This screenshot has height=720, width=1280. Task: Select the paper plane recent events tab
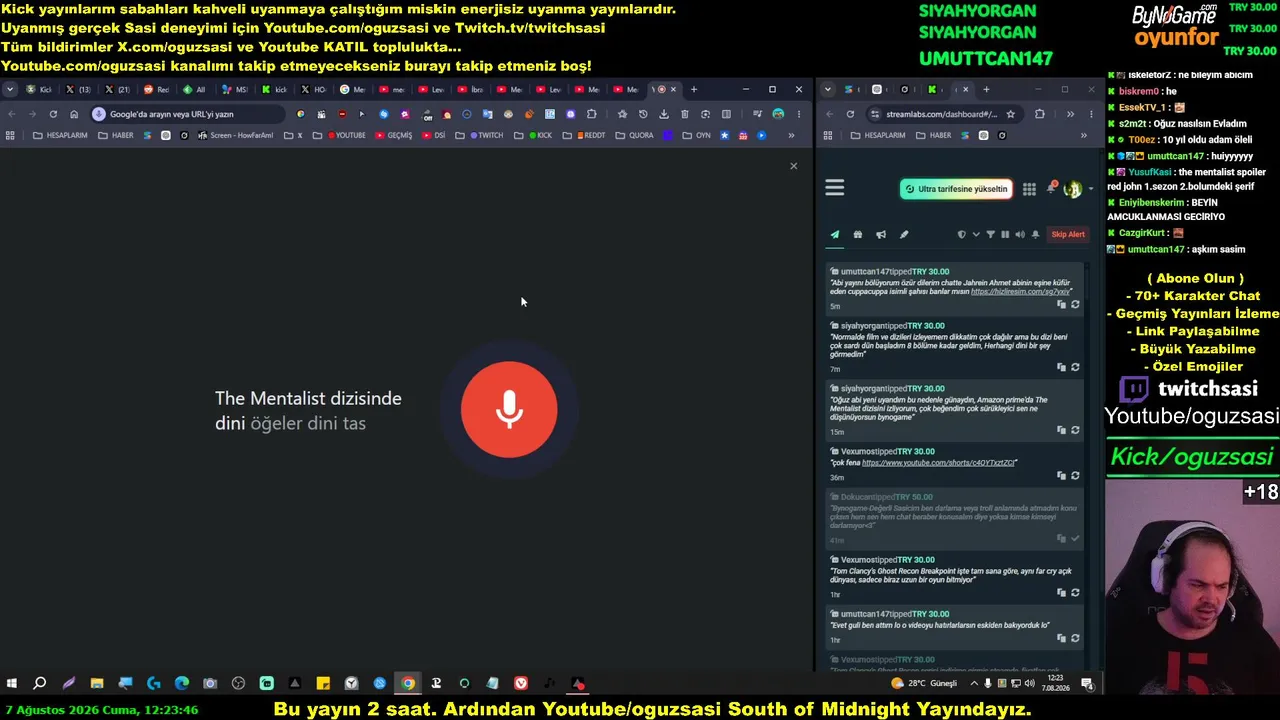(835, 235)
